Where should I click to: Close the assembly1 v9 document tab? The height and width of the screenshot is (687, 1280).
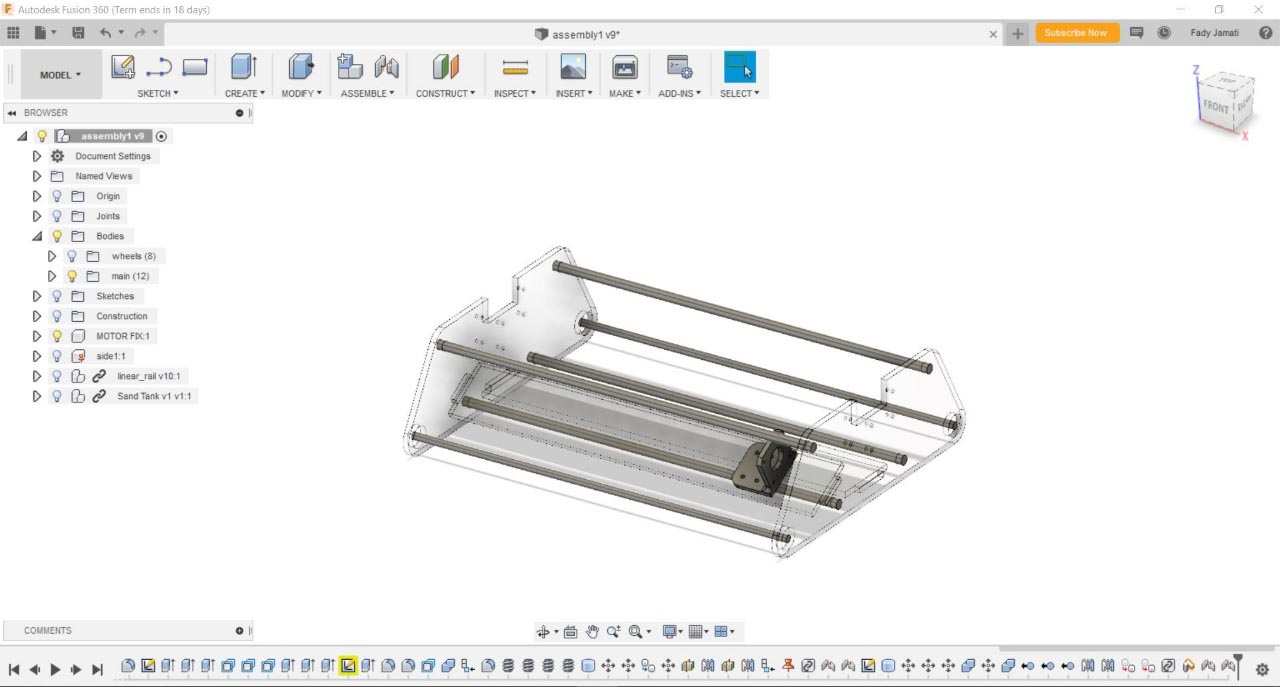(993, 34)
